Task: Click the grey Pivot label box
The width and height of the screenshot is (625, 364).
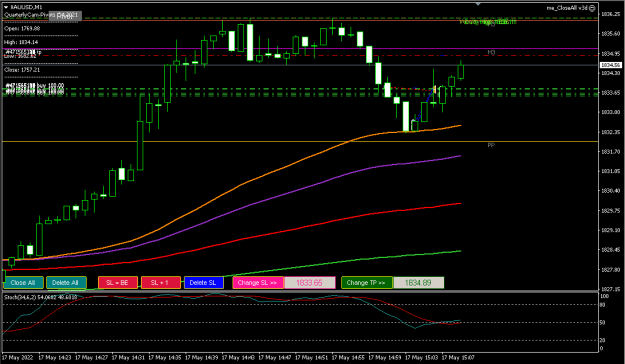Action: click(x=65, y=16)
